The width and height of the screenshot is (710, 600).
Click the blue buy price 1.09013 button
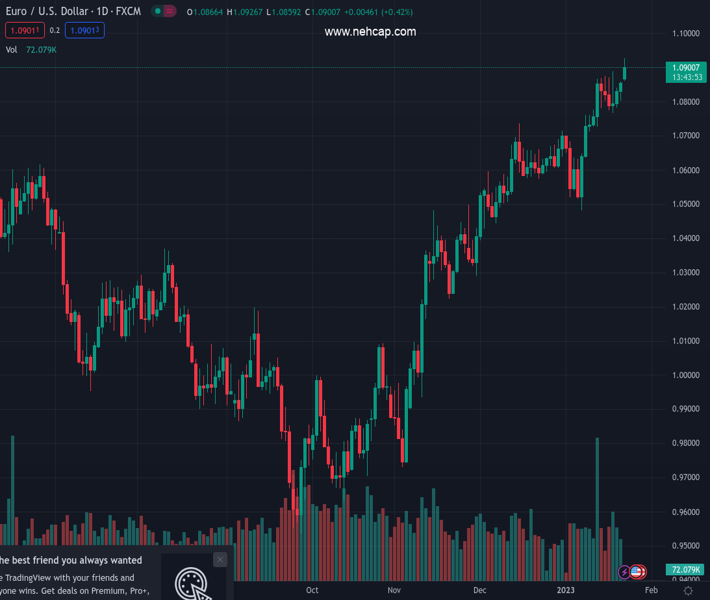pos(85,31)
